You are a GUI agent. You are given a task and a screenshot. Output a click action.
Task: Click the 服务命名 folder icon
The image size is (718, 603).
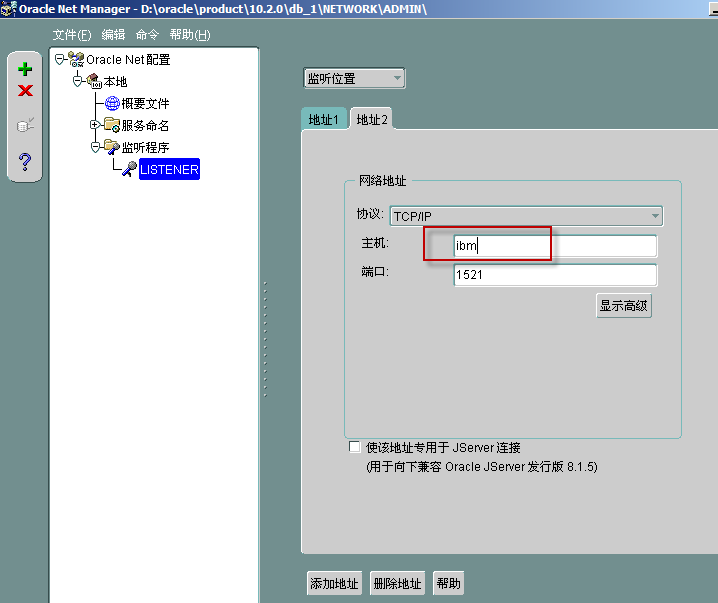pyautogui.click(x=112, y=125)
